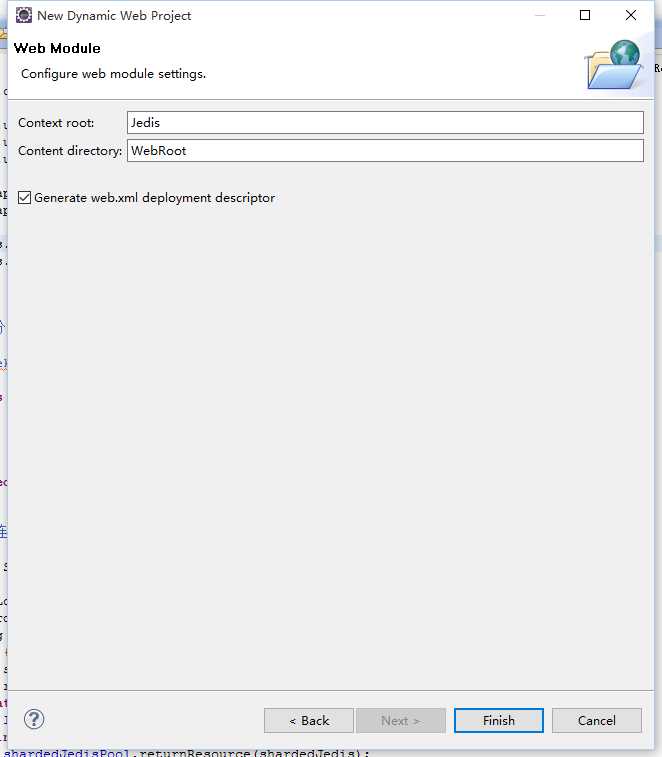Maximize the New Dynamic Web Project dialog
The image size is (662, 757).
585,15
